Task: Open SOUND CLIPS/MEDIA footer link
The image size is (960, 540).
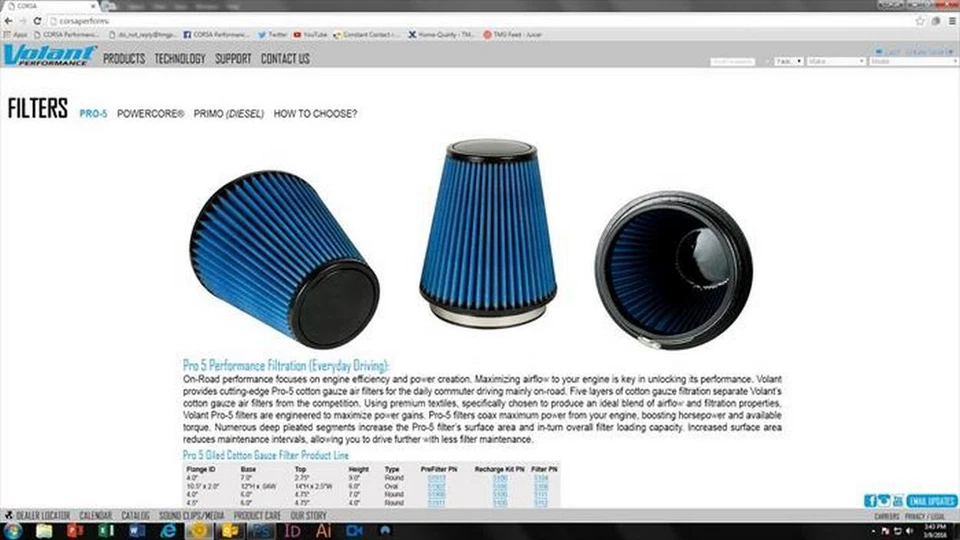Action: pyautogui.click(x=192, y=516)
